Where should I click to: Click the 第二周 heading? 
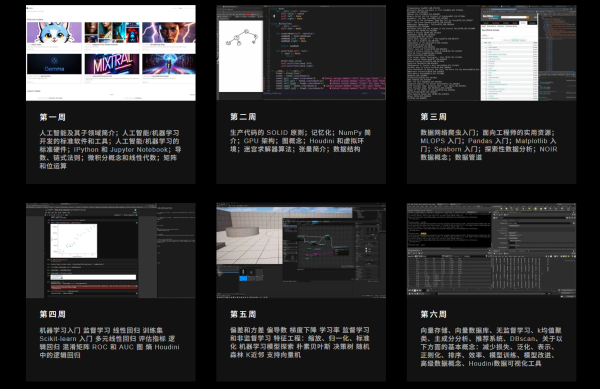tap(243, 117)
